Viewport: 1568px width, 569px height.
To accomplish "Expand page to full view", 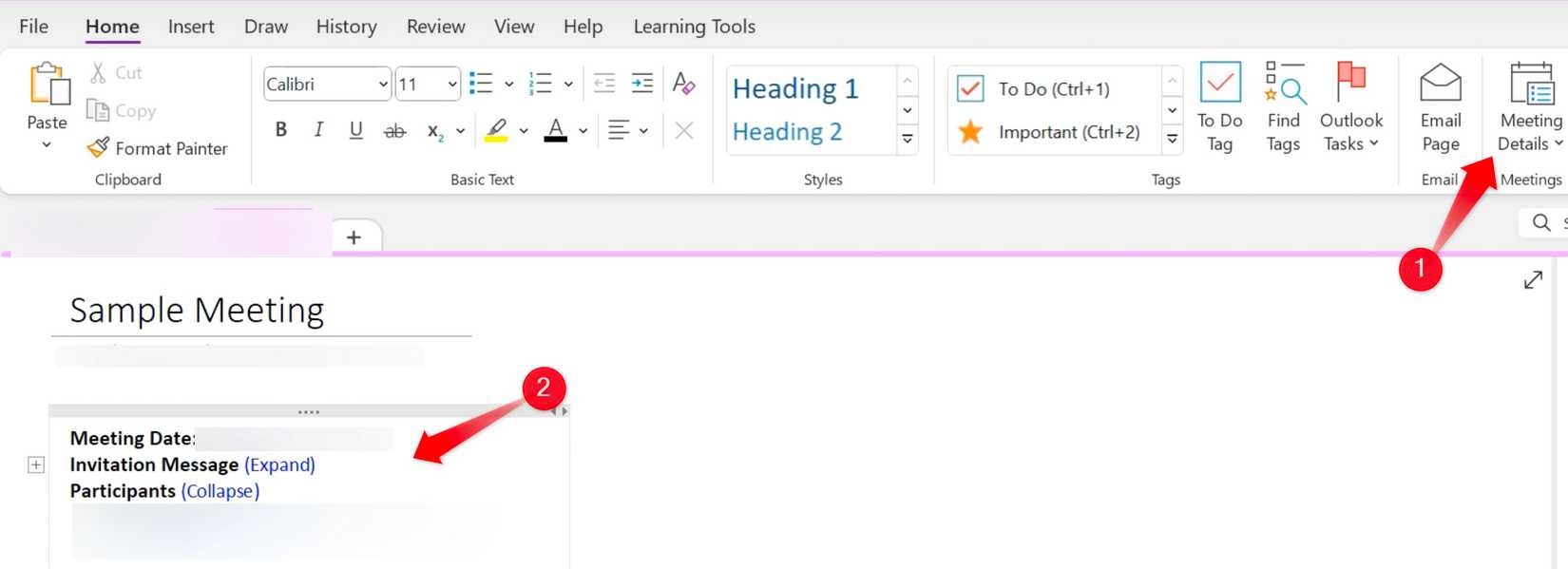I will (1533, 280).
